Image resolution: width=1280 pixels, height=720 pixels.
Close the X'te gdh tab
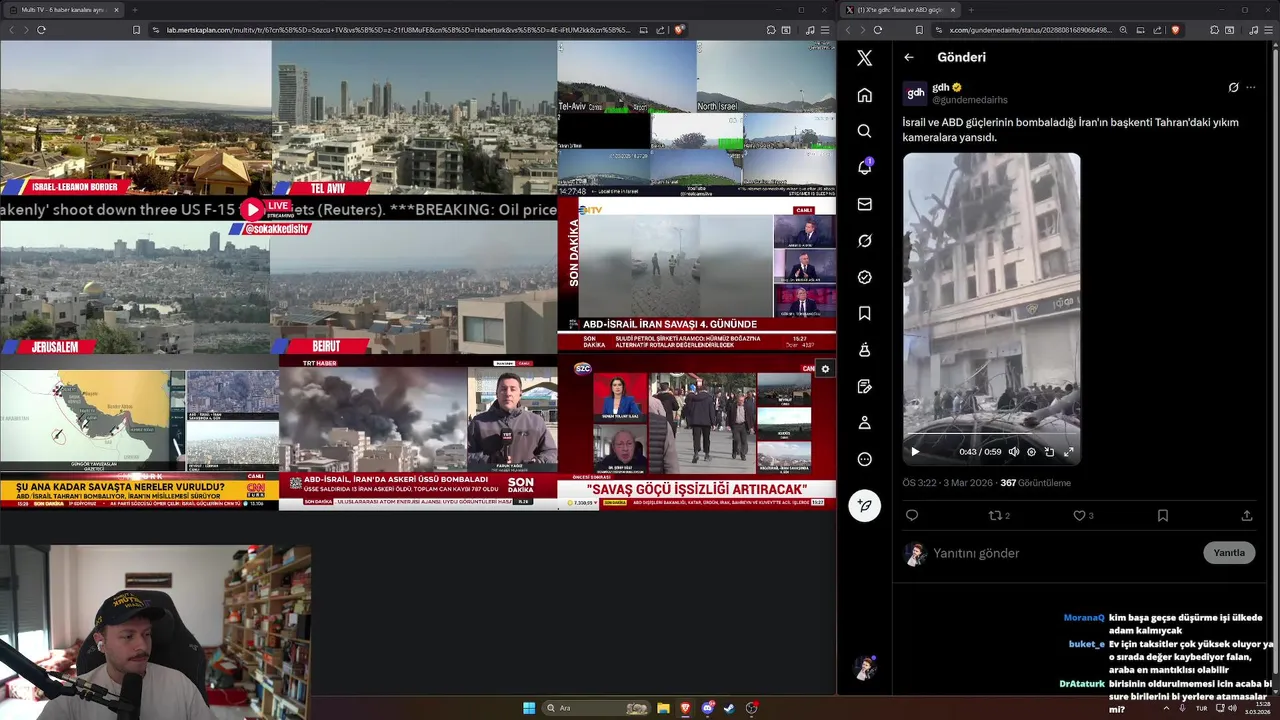point(952,10)
